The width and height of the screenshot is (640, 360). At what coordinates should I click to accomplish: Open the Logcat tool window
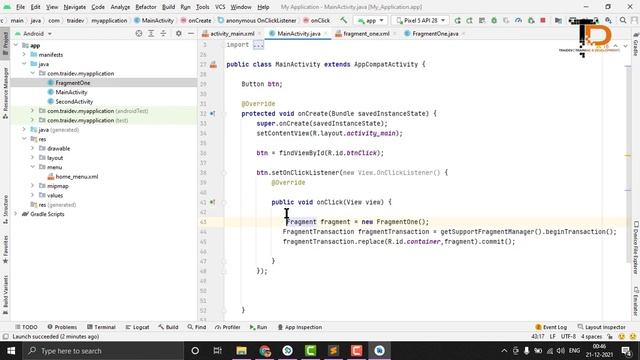[137, 327]
